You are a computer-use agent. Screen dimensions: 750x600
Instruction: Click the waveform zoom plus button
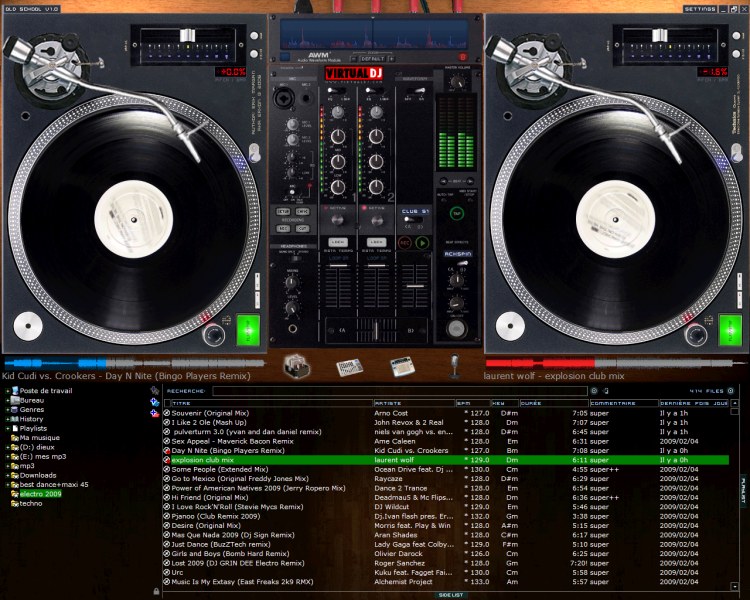tap(391, 58)
